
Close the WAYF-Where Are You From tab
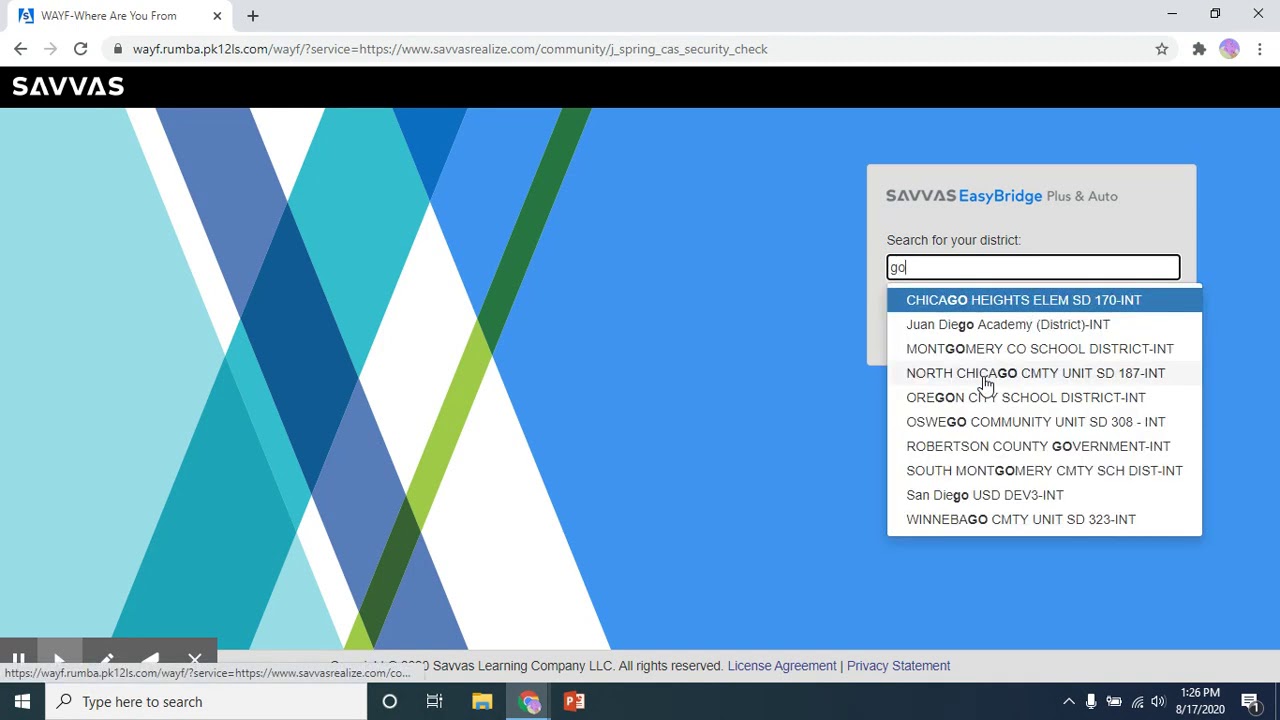pyautogui.click(x=217, y=16)
